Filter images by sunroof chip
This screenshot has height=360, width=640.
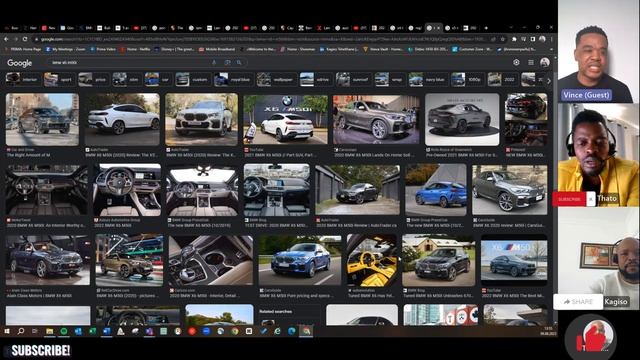pos(353,79)
